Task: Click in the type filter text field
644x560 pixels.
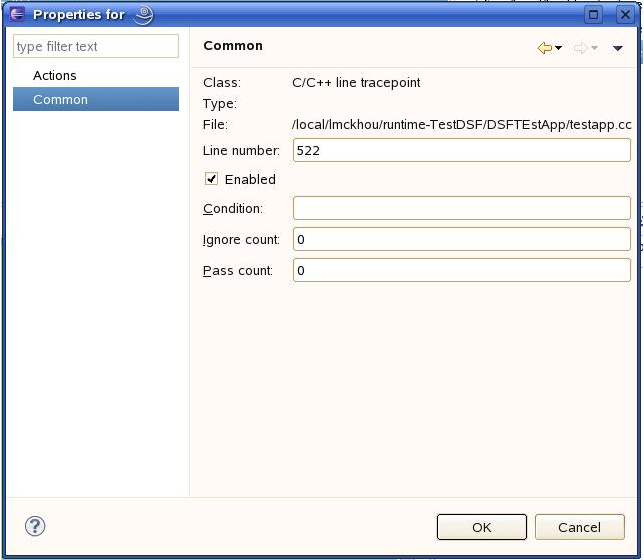Action: click(x=96, y=46)
